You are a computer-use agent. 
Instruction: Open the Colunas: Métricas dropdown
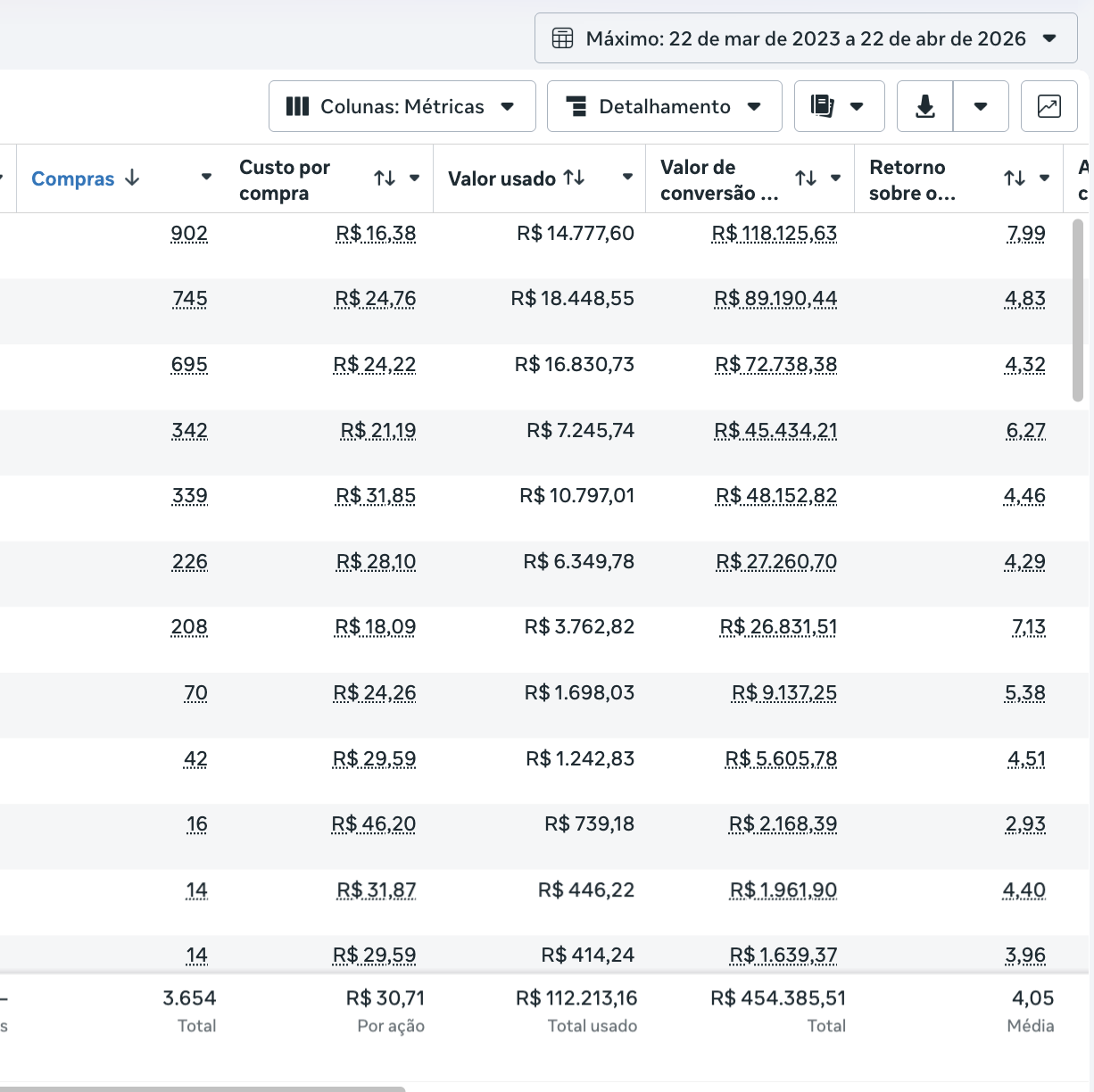tap(402, 106)
